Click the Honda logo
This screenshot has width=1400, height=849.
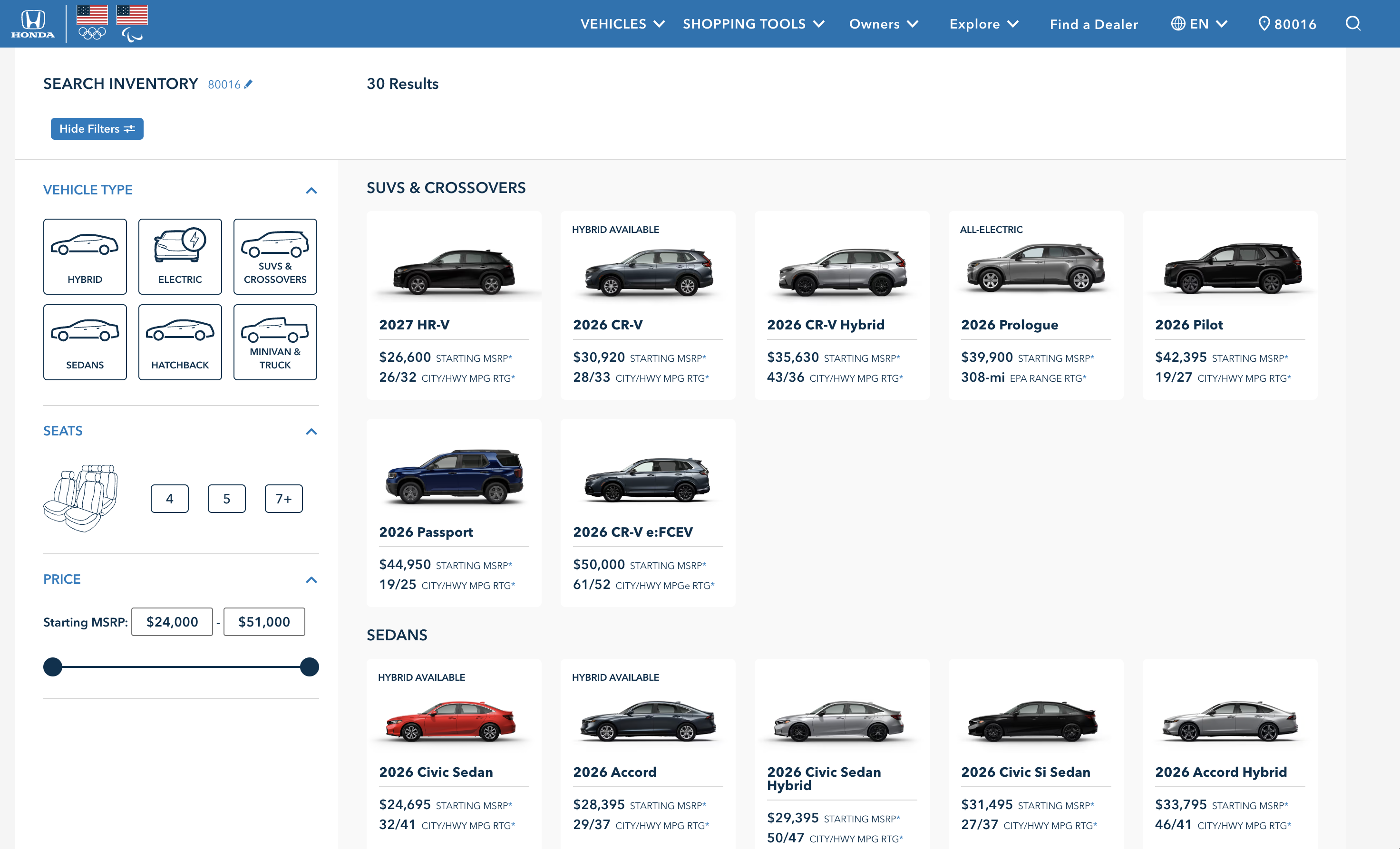click(33, 24)
